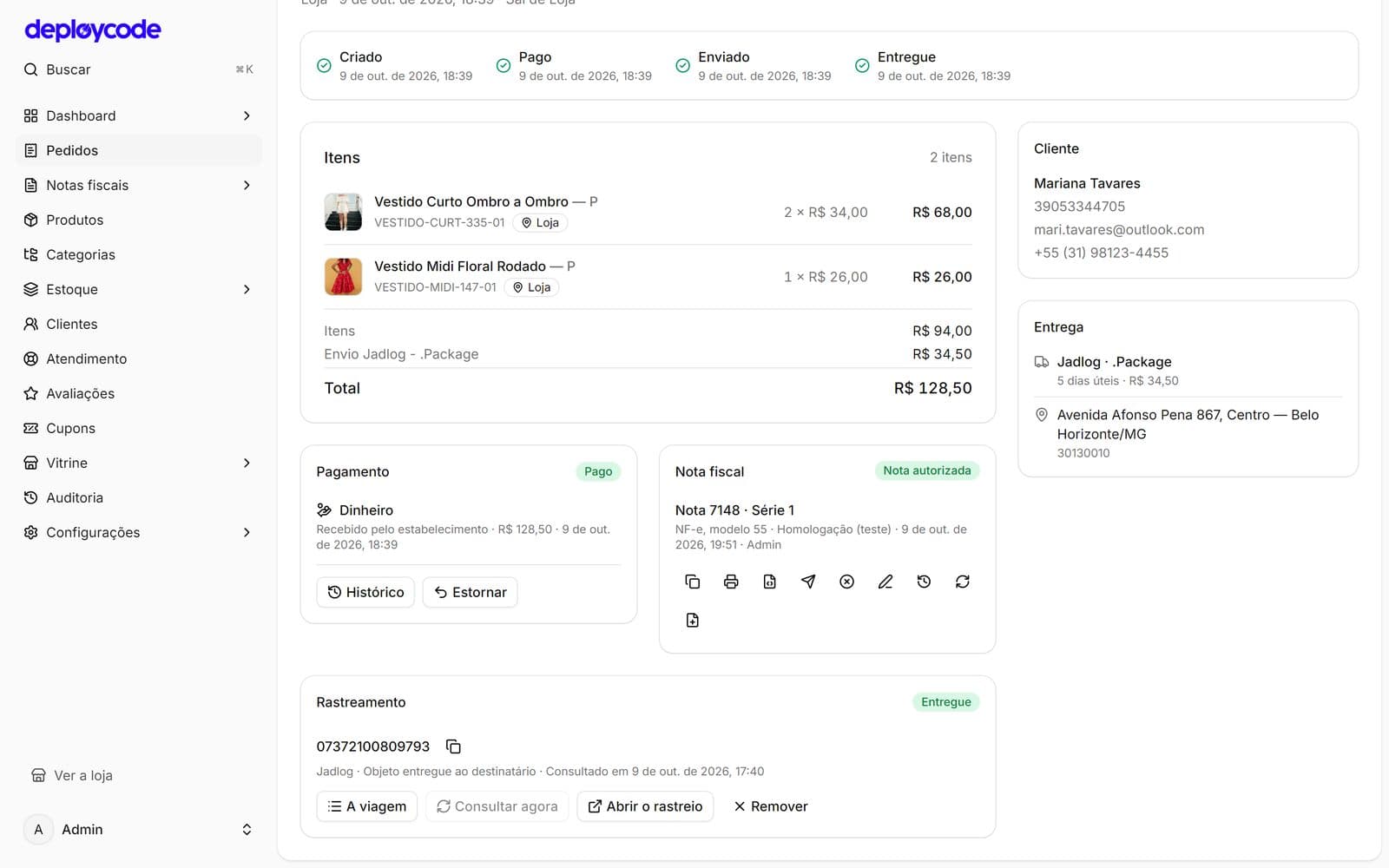This screenshot has width=1389, height=868.
Task: Open Atendimento in the sidebar
Action: pos(139,358)
